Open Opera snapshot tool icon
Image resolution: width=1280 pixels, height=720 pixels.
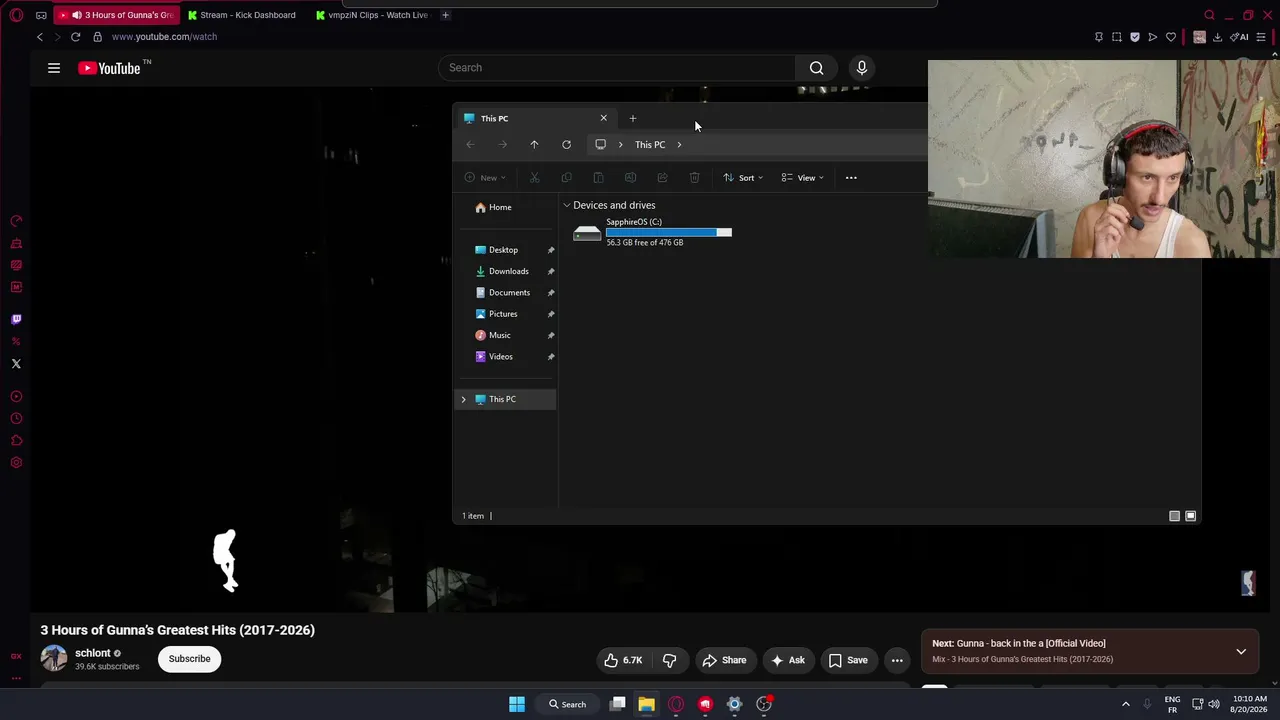pos(1117,37)
